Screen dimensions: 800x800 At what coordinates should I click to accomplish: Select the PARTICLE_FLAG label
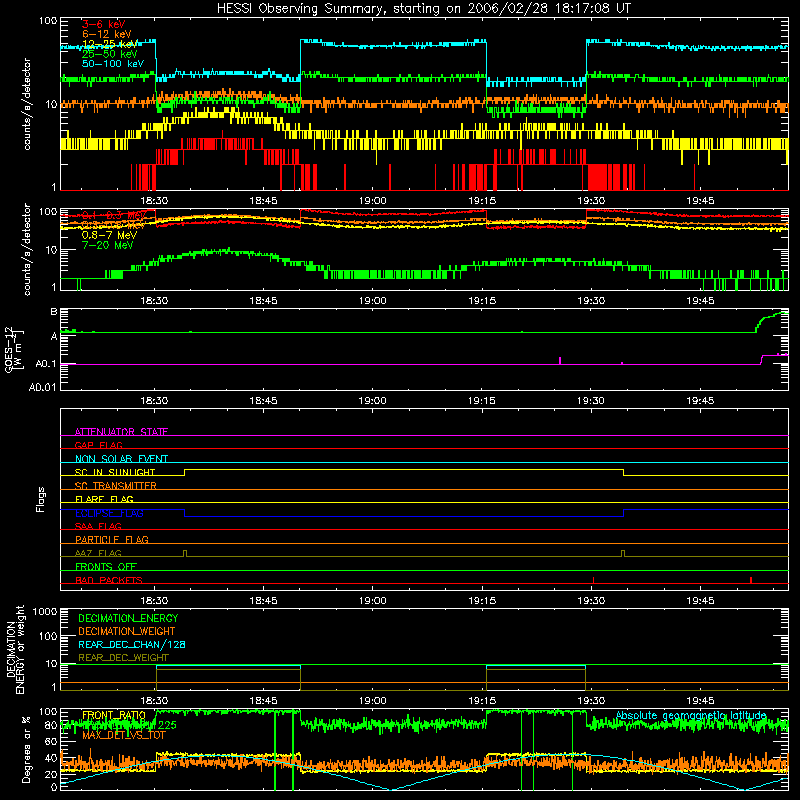tap(112, 539)
